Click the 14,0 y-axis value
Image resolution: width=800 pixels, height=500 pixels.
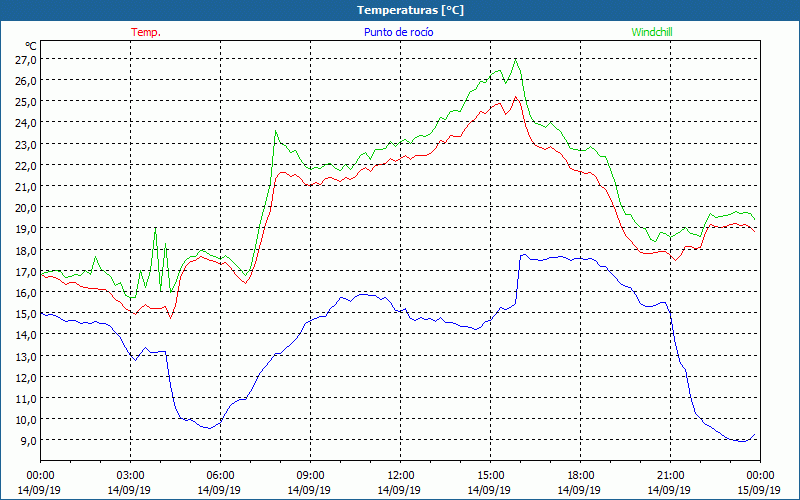28,335
